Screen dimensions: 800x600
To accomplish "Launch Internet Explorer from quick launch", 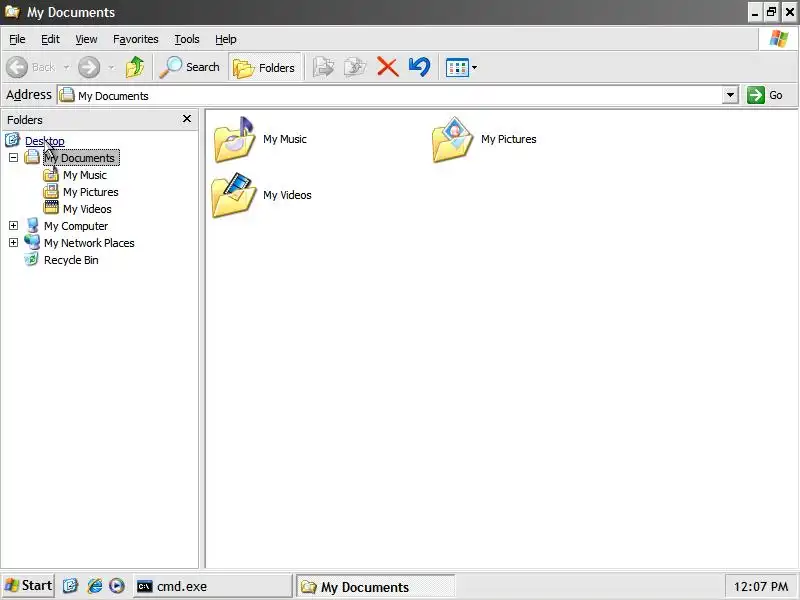I will [x=94, y=586].
